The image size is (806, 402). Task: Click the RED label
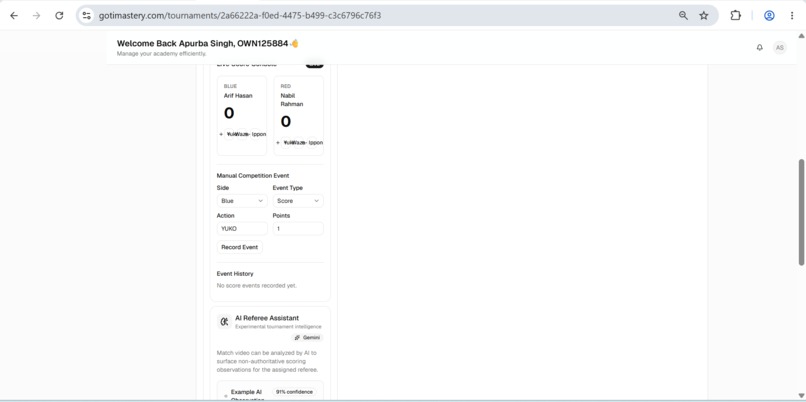coord(285,86)
